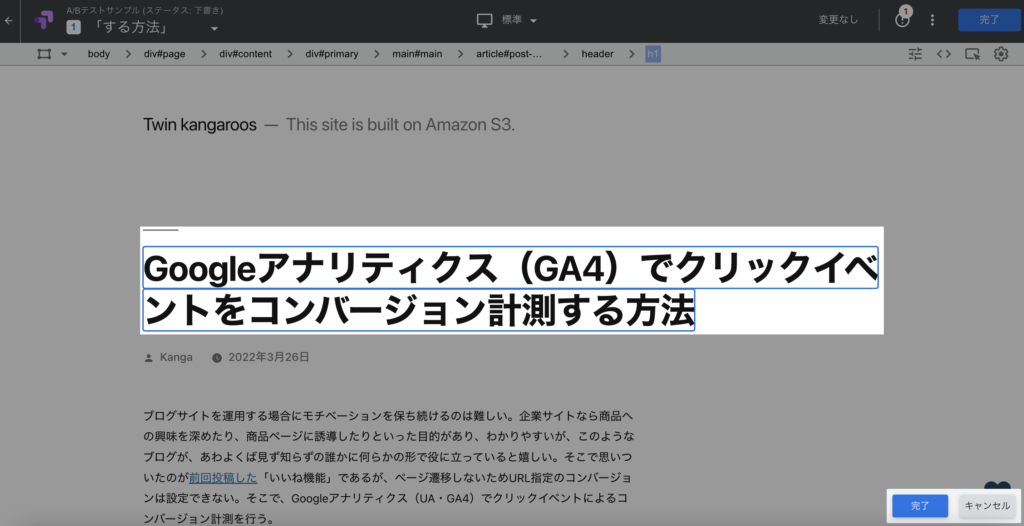Select div#content in the breadcrumb

point(245,54)
